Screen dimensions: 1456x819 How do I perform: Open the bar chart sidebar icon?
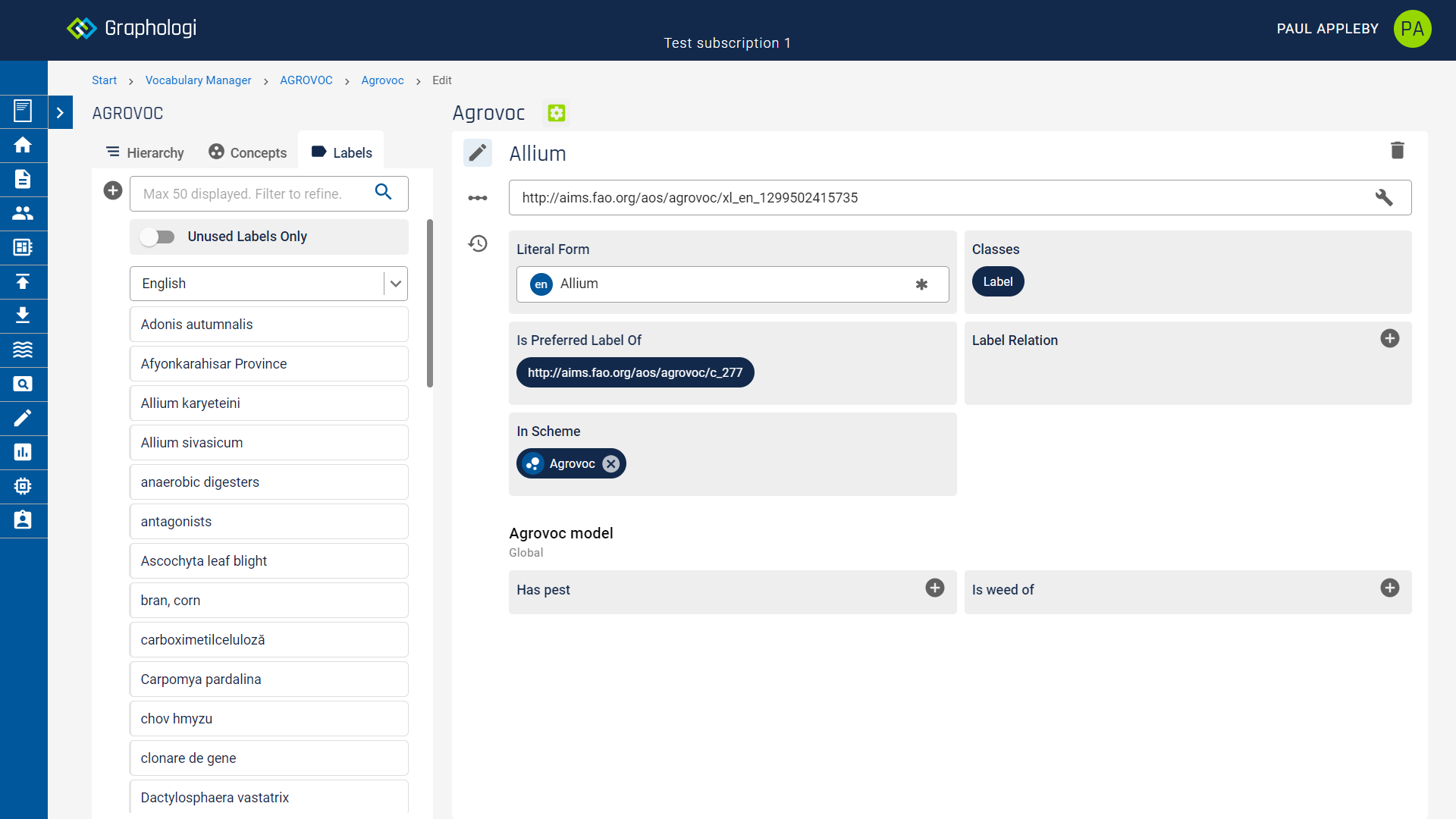point(23,452)
